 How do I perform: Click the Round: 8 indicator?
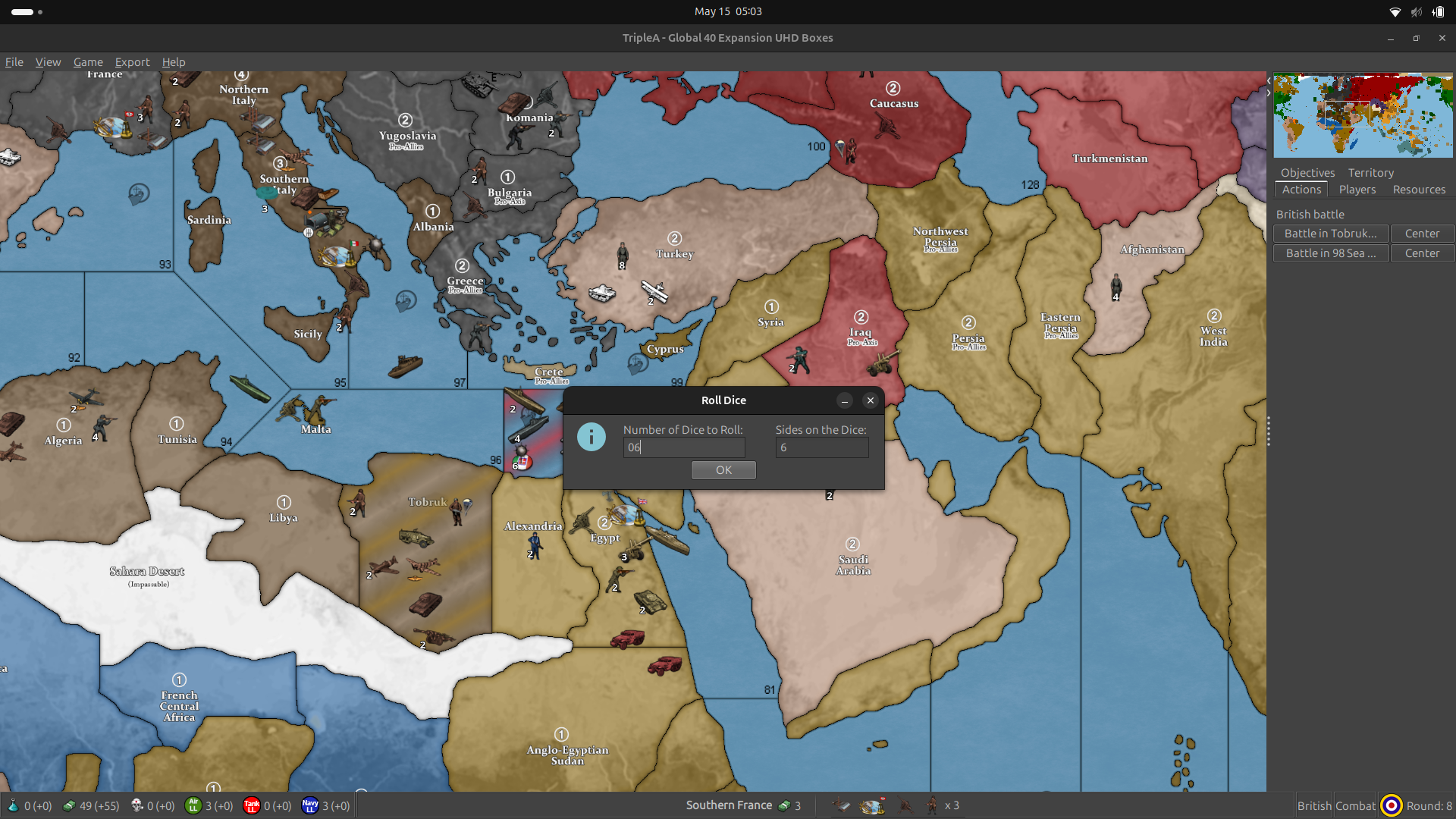coord(1429,805)
